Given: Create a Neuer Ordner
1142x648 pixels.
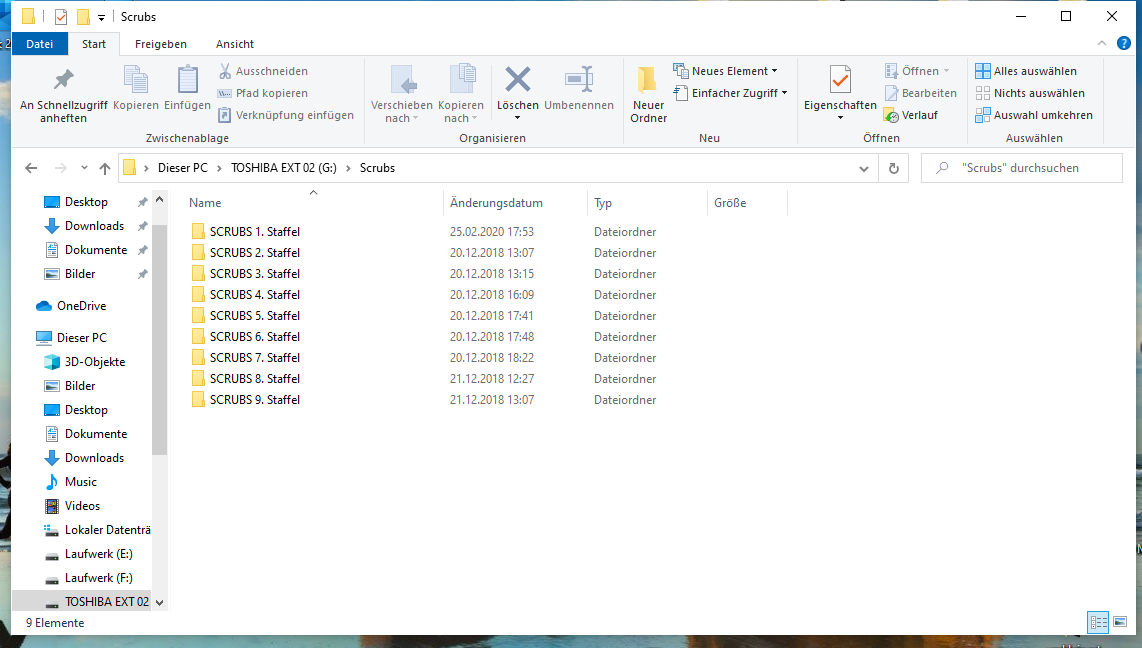Looking at the screenshot, I should tap(648, 95).
